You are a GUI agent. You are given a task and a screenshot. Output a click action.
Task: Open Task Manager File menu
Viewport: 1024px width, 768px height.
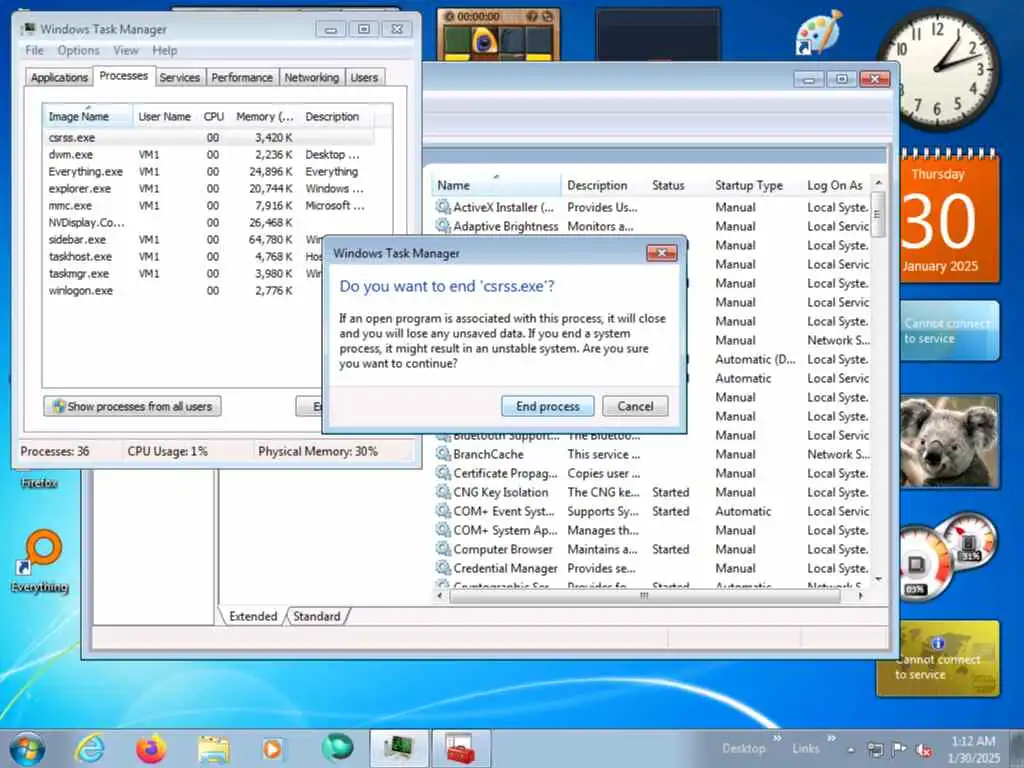point(34,50)
